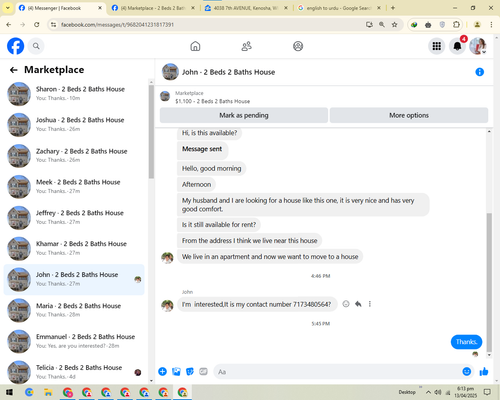Click the zoom magnifier icon in address bar
This screenshot has height=400, width=500.
(382, 25)
